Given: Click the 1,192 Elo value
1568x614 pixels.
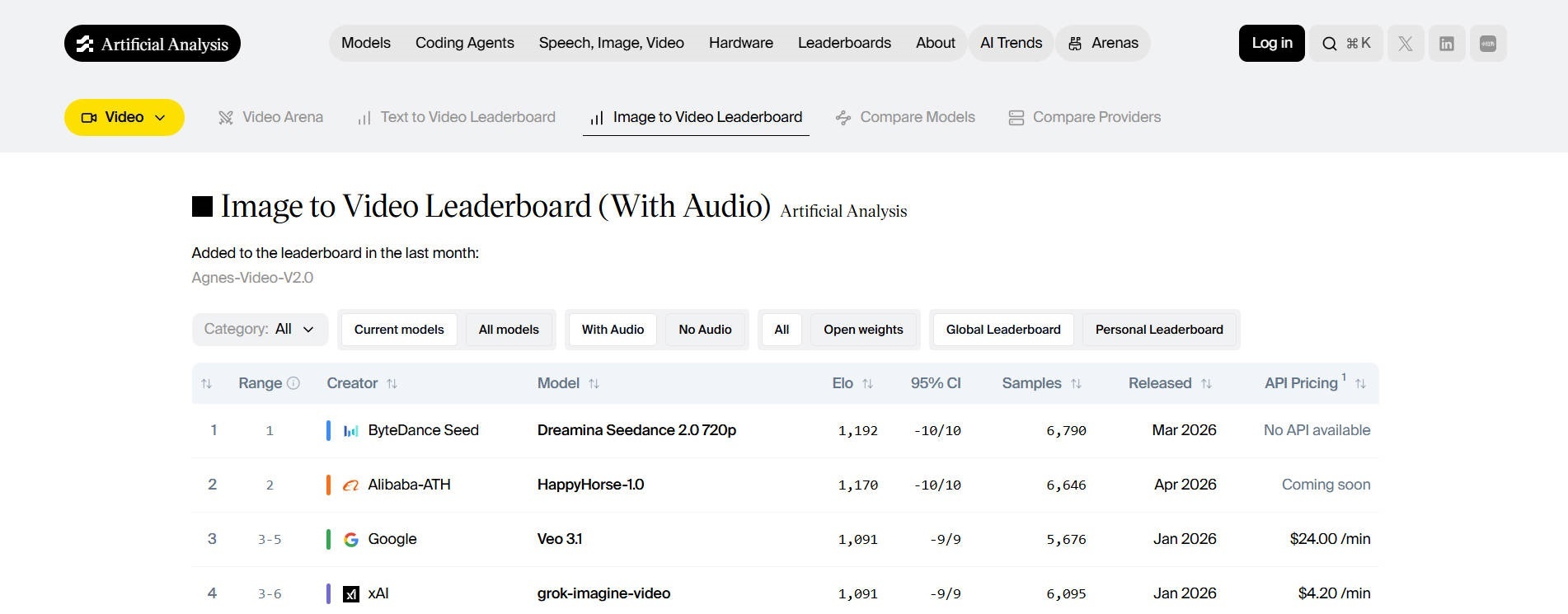Looking at the screenshot, I should [857, 430].
